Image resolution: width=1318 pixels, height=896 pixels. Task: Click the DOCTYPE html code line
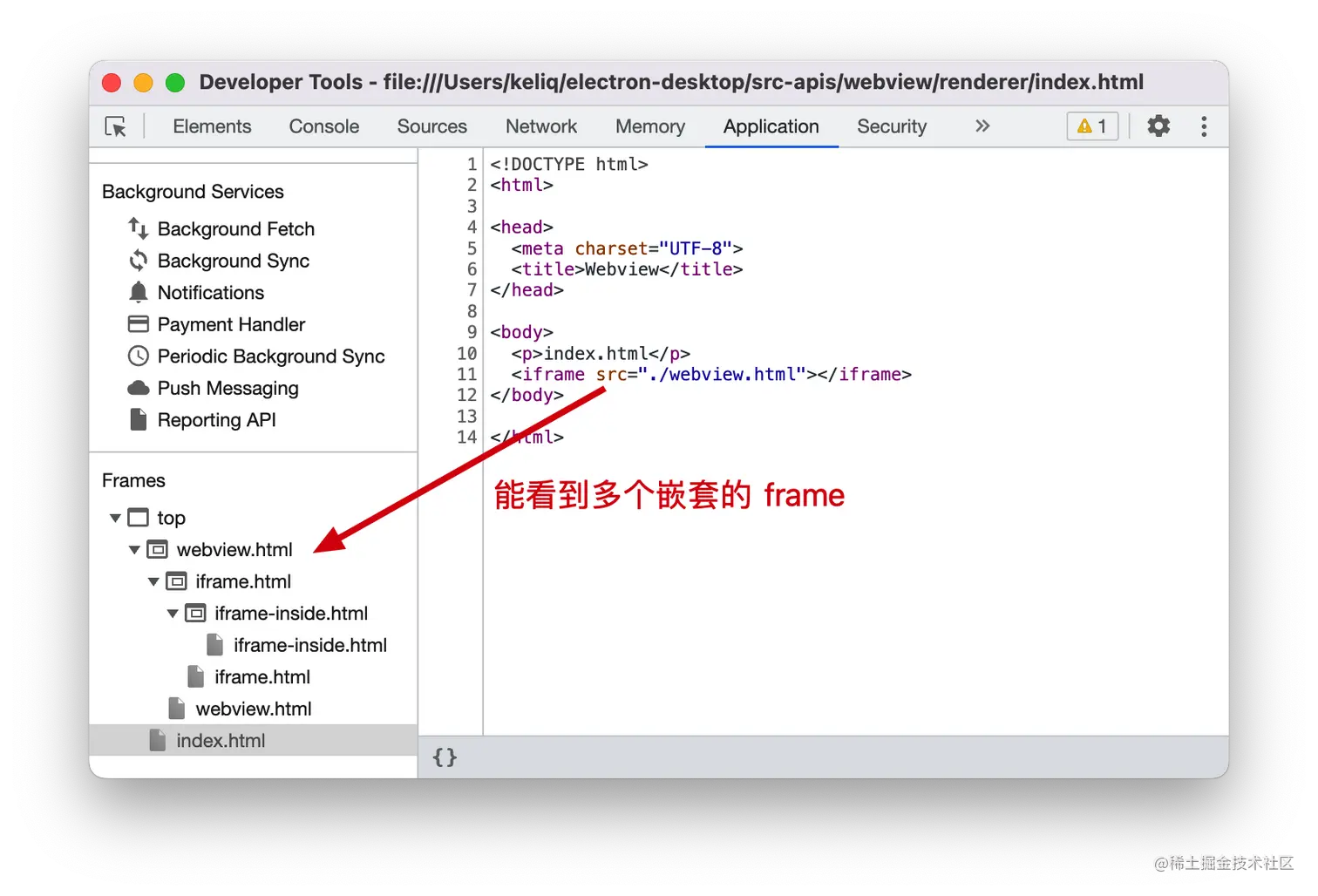pyautogui.click(x=569, y=164)
